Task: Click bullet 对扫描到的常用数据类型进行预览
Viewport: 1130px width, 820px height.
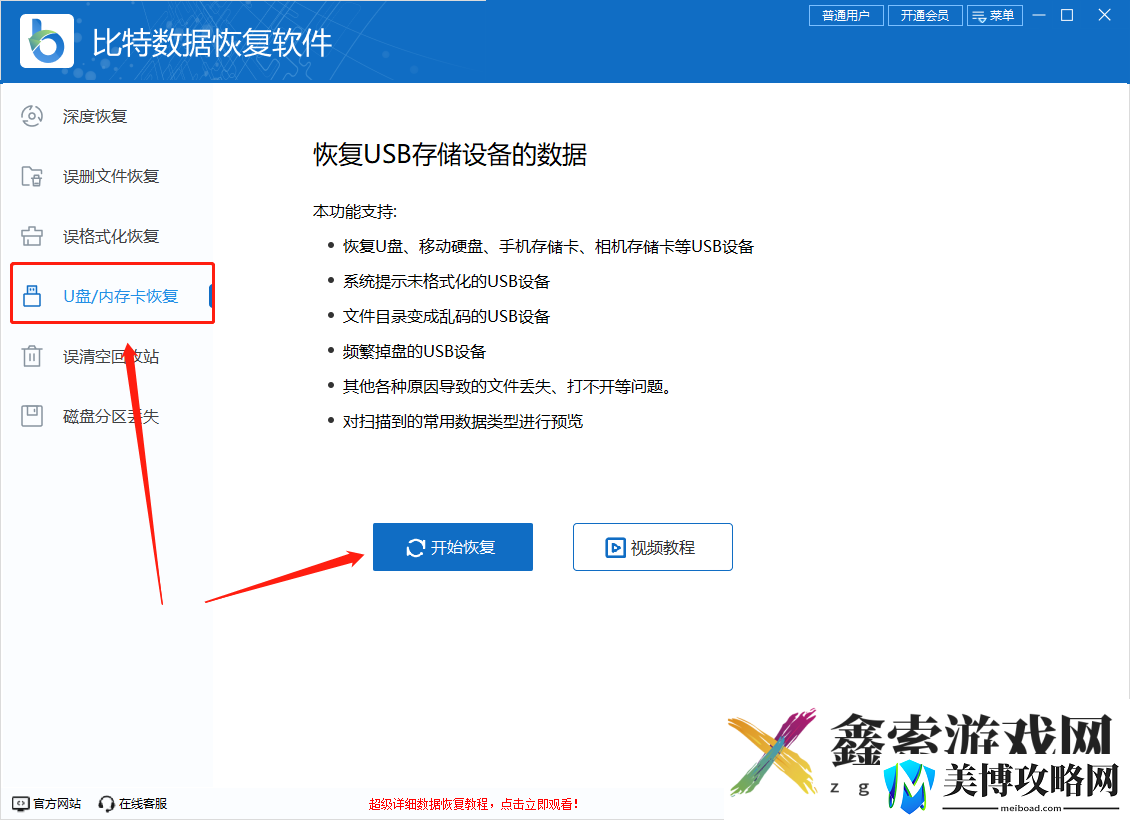Action: (x=463, y=422)
